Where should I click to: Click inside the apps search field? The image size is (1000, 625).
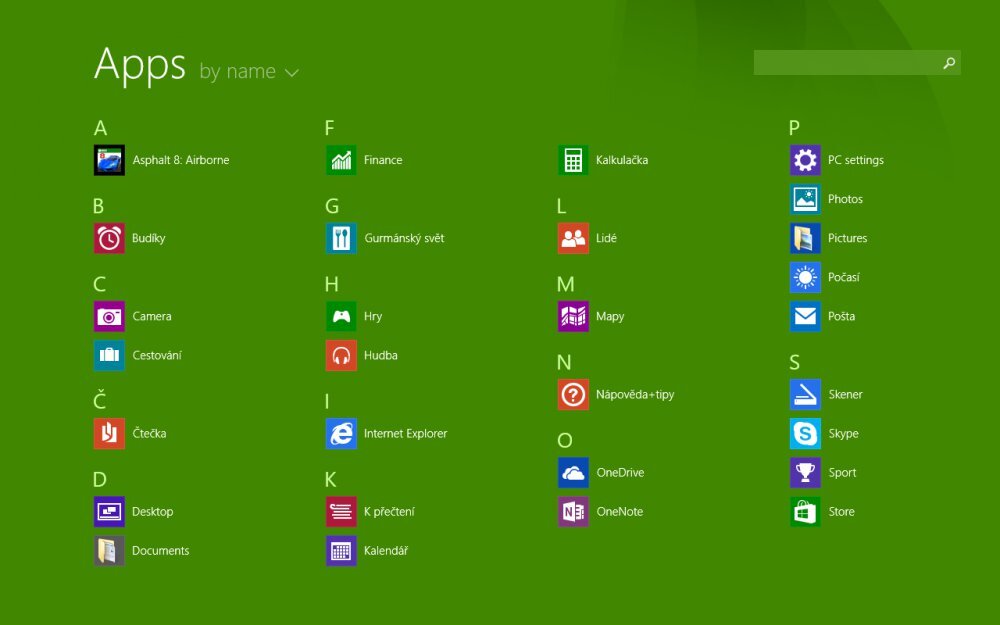(x=845, y=63)
